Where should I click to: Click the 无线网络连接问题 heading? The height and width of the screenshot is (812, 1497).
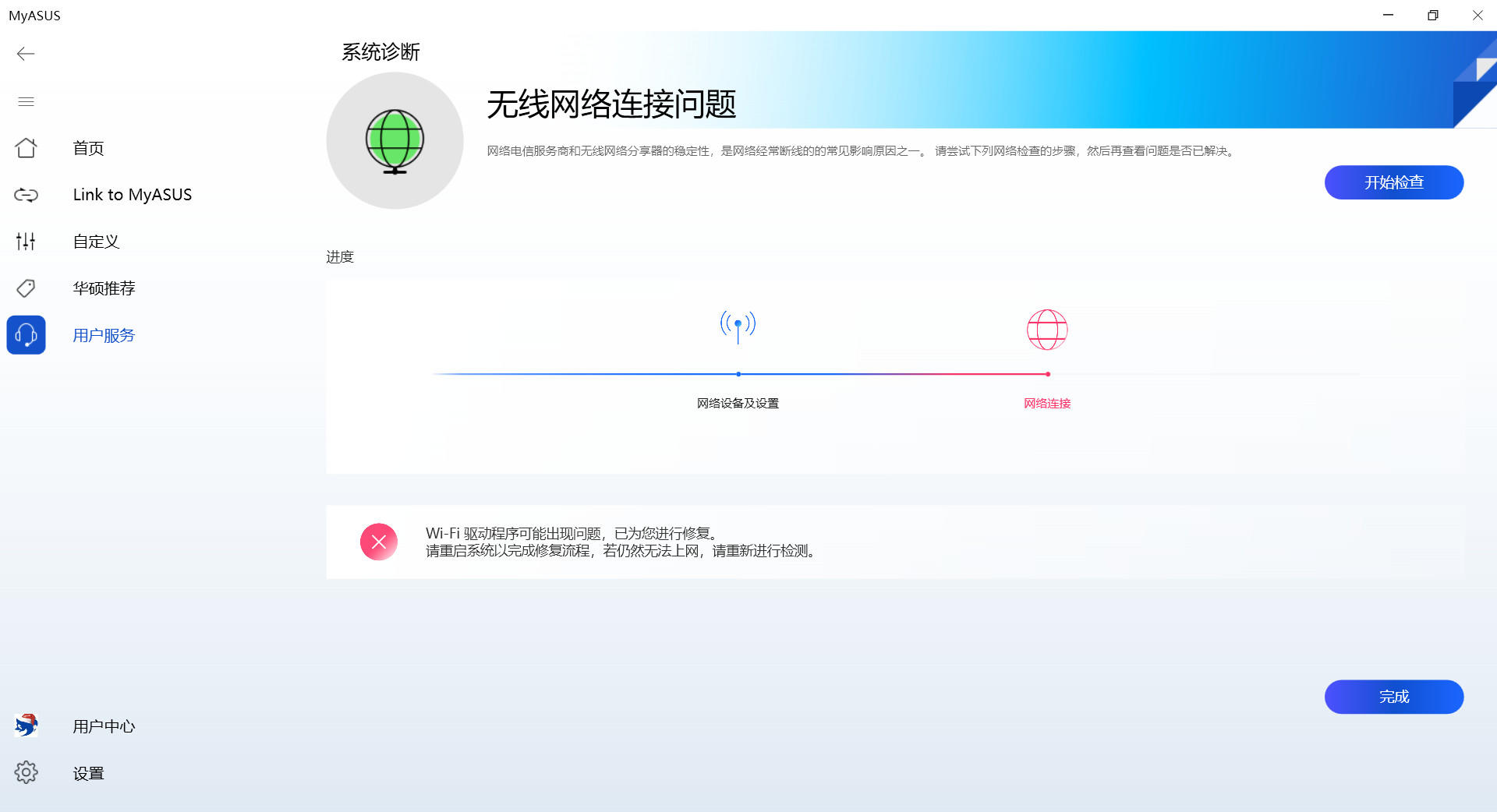611,104
